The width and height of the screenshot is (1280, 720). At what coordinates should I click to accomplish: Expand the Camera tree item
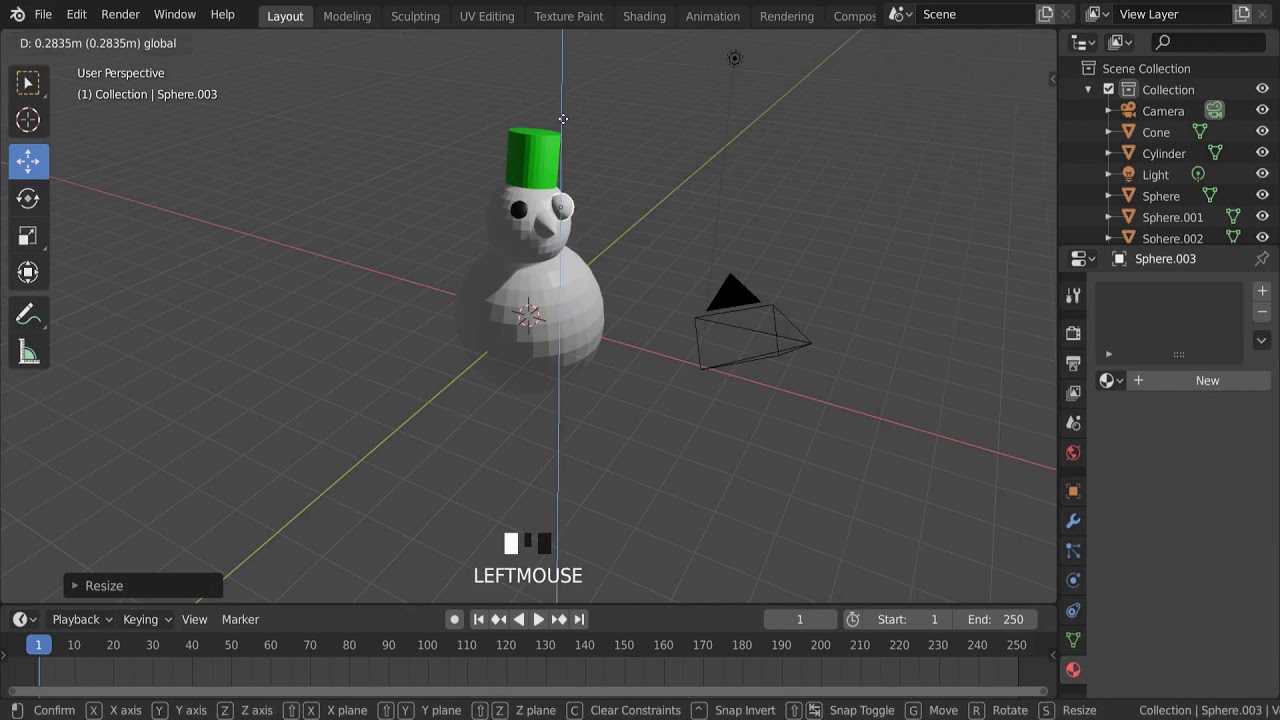pyautogui.click(x=1108, y=111)
